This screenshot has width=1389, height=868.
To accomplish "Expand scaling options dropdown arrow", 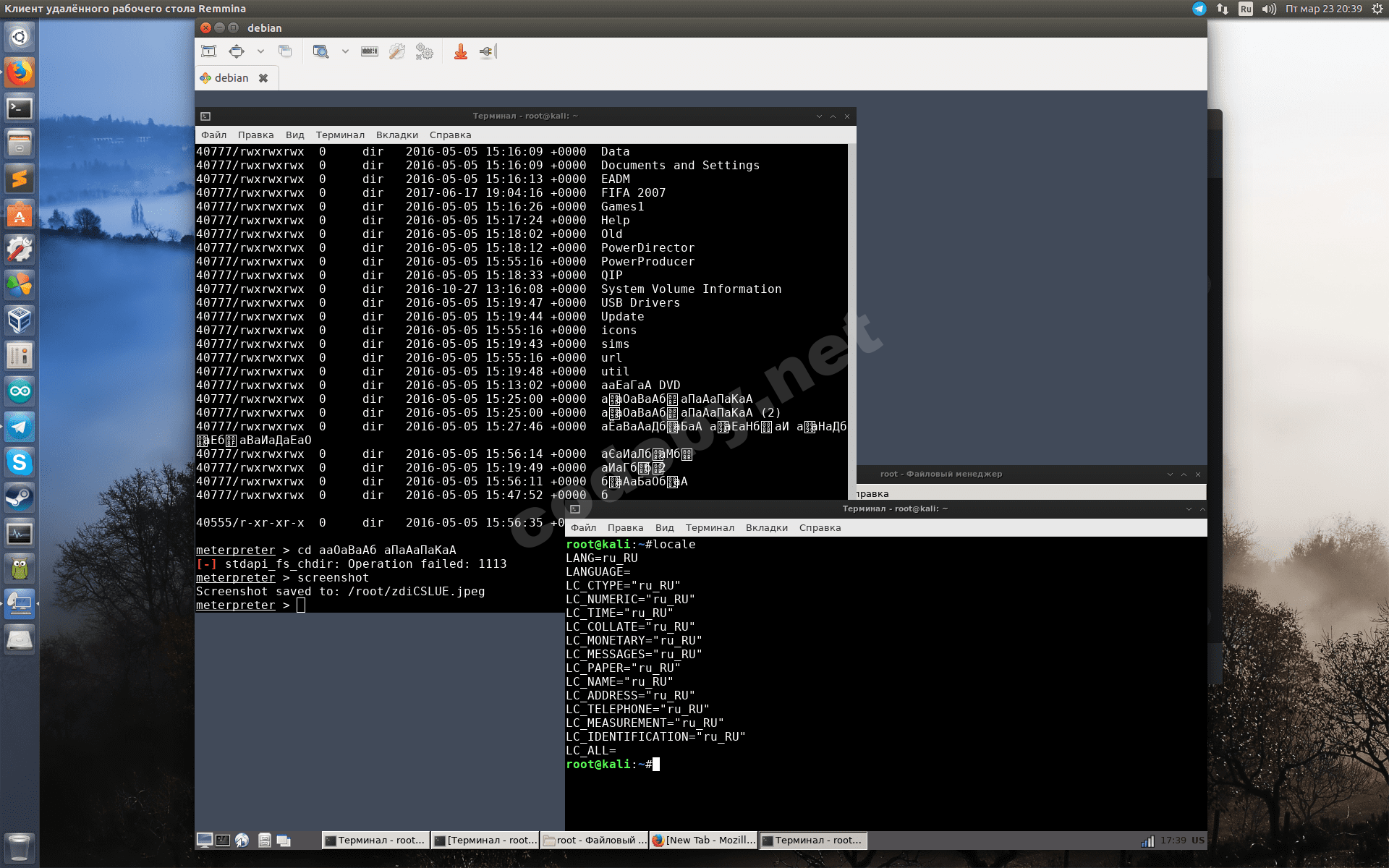I will point(345,51).
